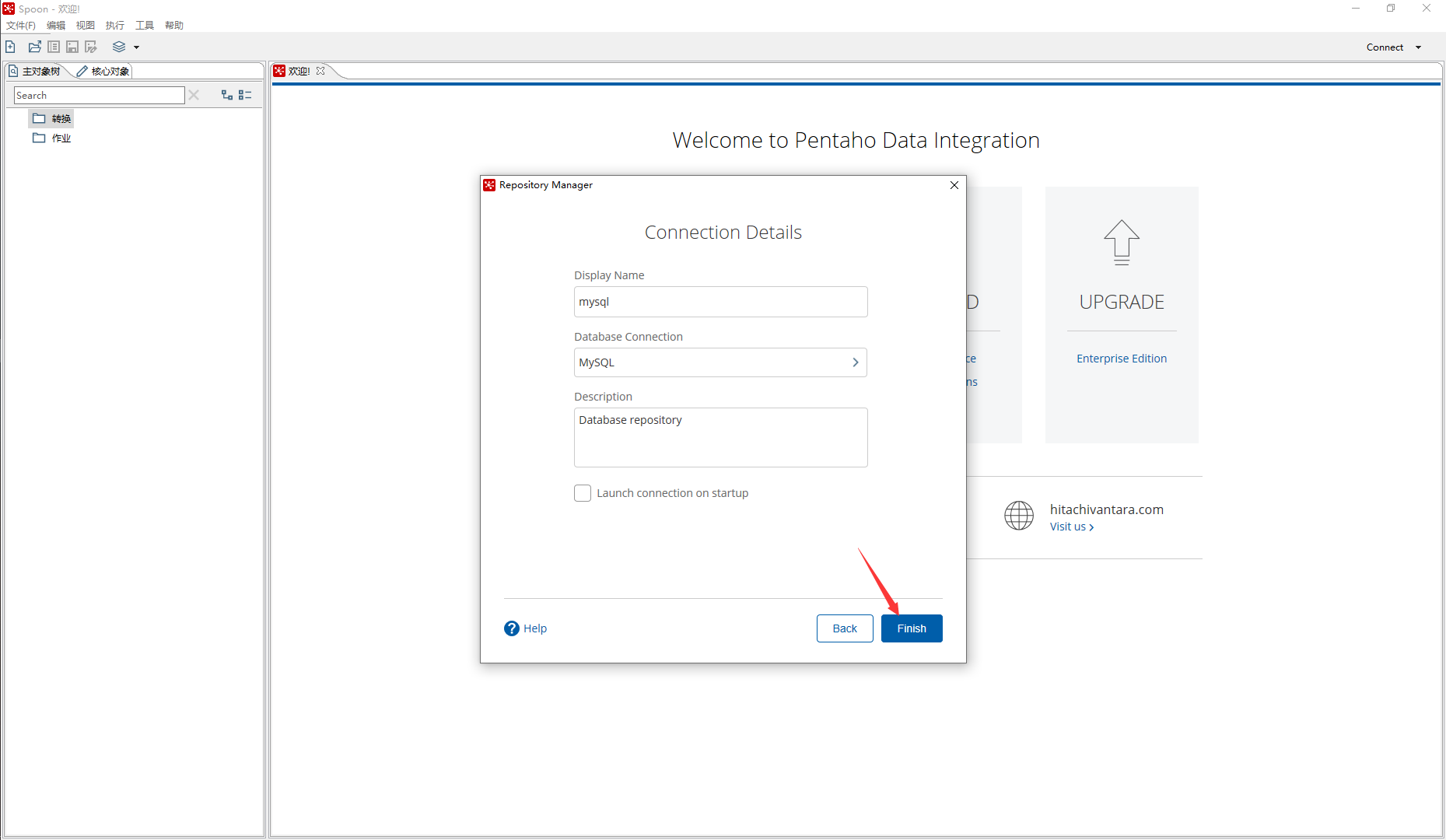Minimize the Spoon window
The height and width of the screenshot is (840, 1446).
click(1356, 9)
